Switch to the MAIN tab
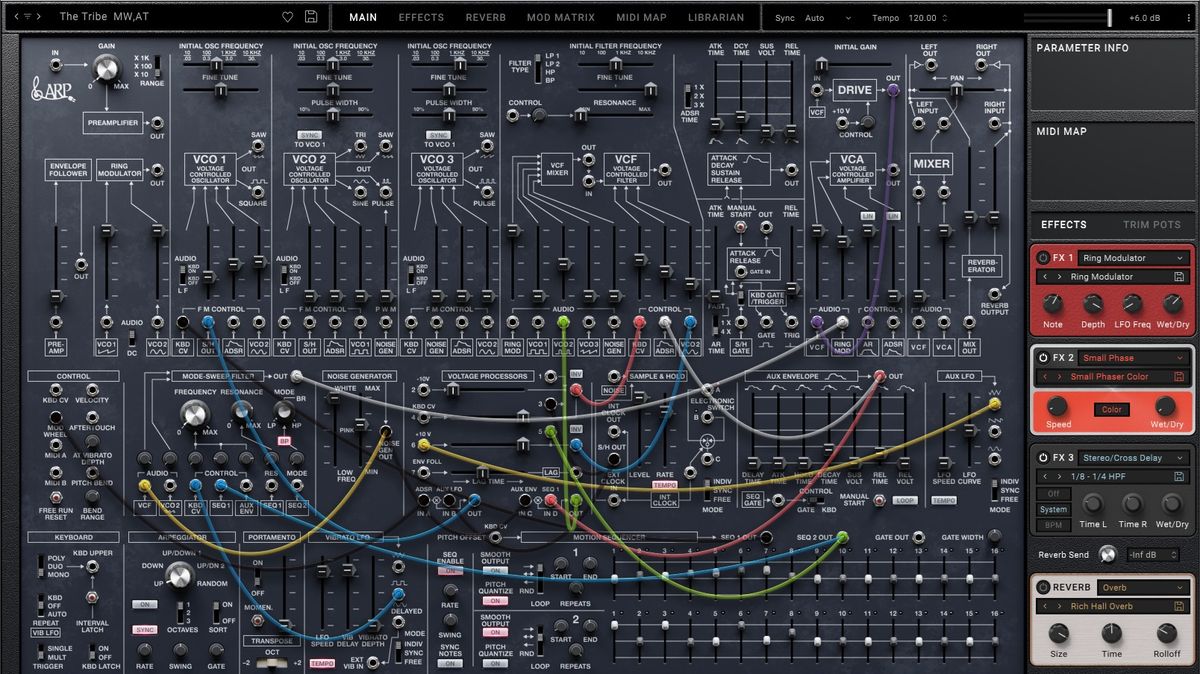This screenshot has height=674, width=1200. tap(363, 18)
